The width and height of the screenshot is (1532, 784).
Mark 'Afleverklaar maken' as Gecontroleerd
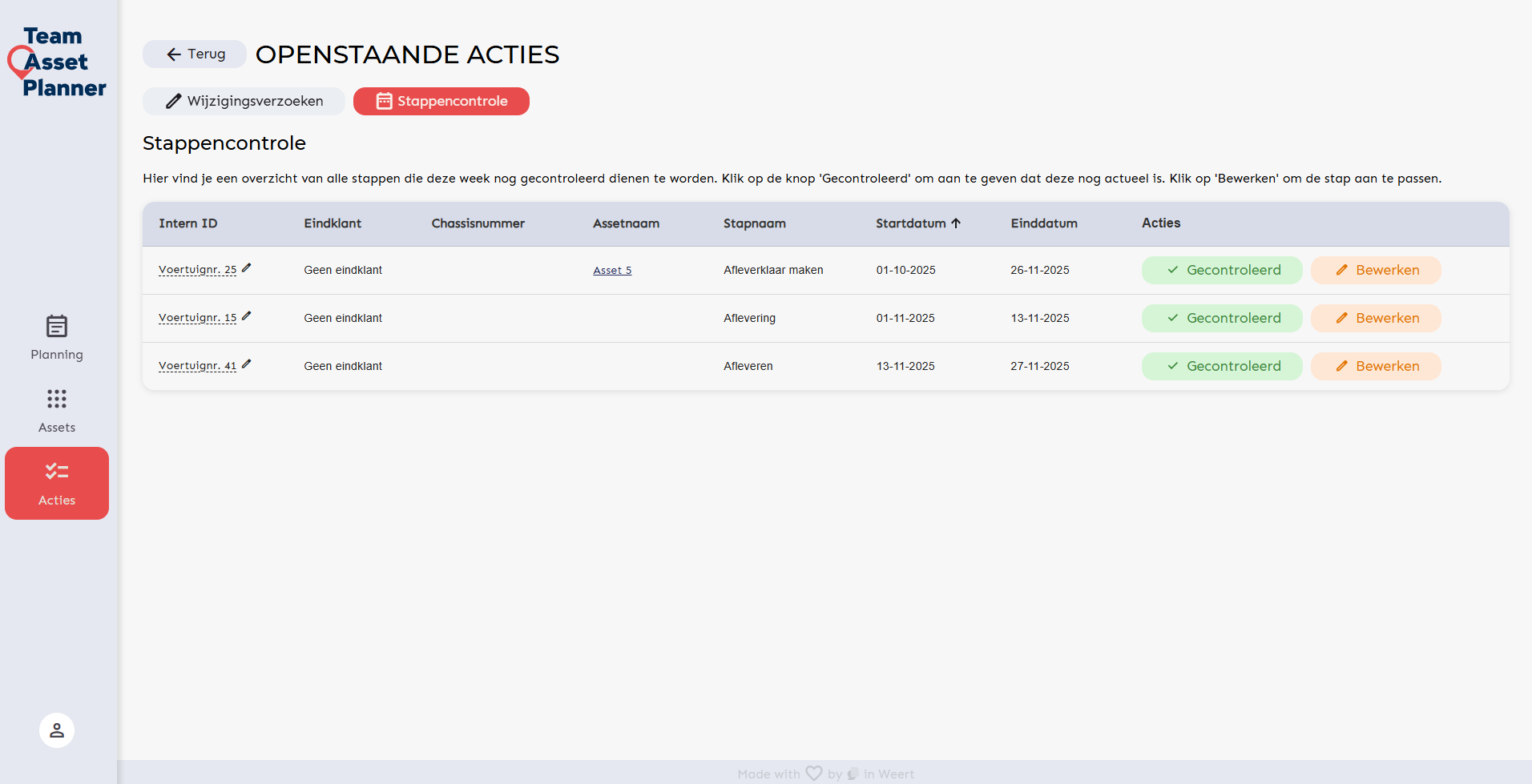tap(1221, 270)
